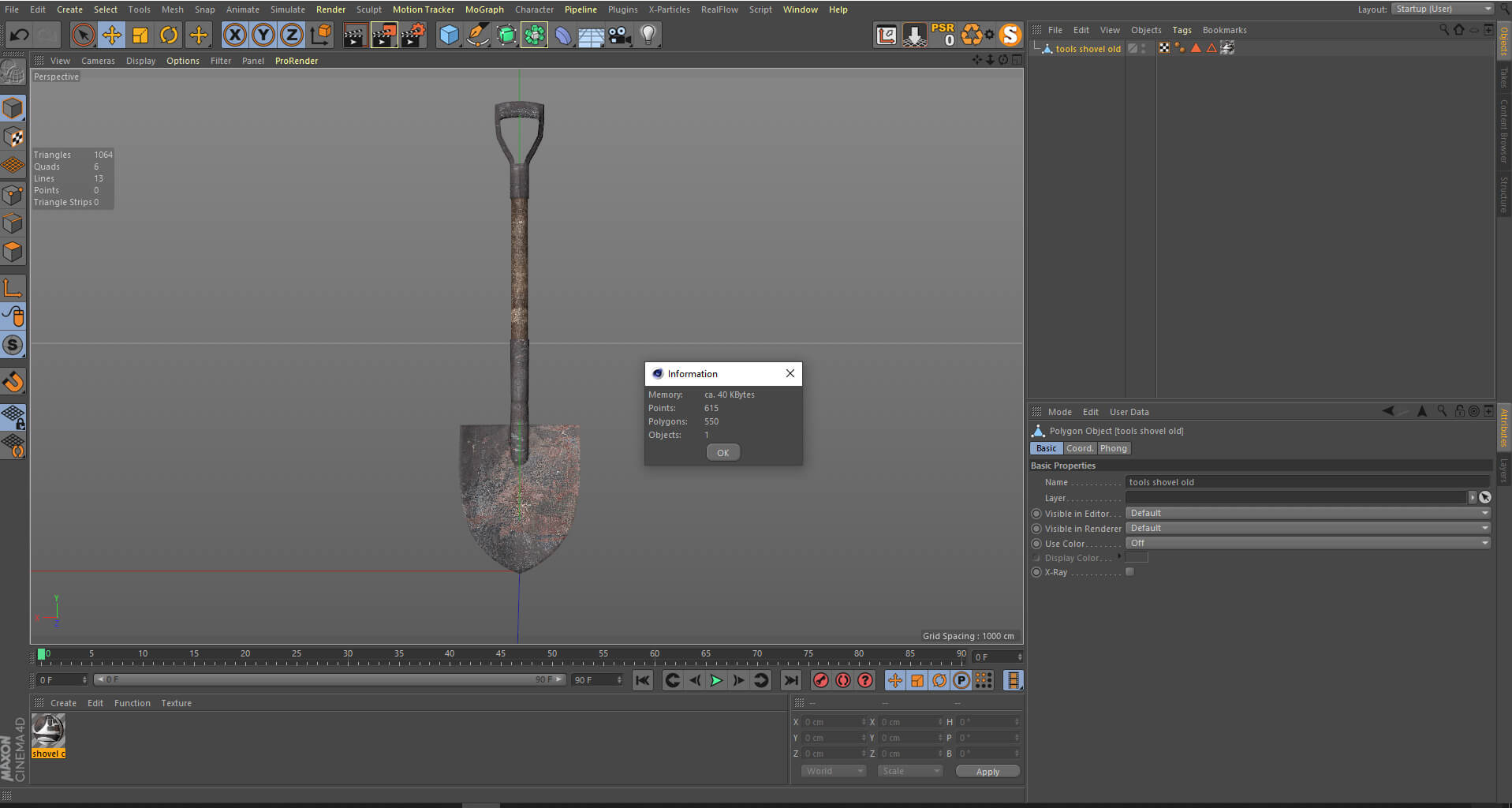Add a Cube primitive object
Image resolution: width=1512 pixels, height=808 pixels.
click(449, 35)
